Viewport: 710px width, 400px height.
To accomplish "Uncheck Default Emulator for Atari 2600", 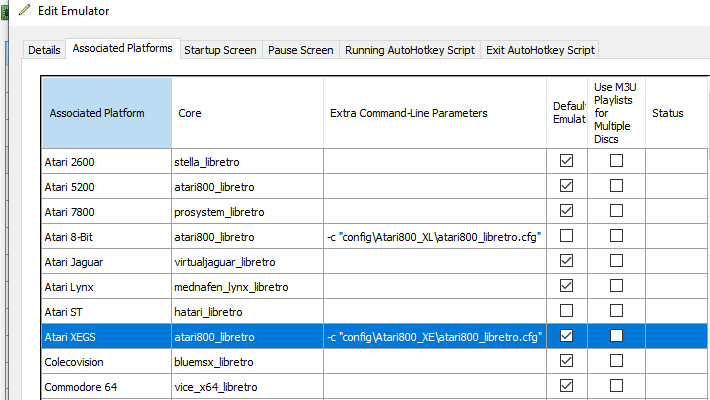I will 566,160.
